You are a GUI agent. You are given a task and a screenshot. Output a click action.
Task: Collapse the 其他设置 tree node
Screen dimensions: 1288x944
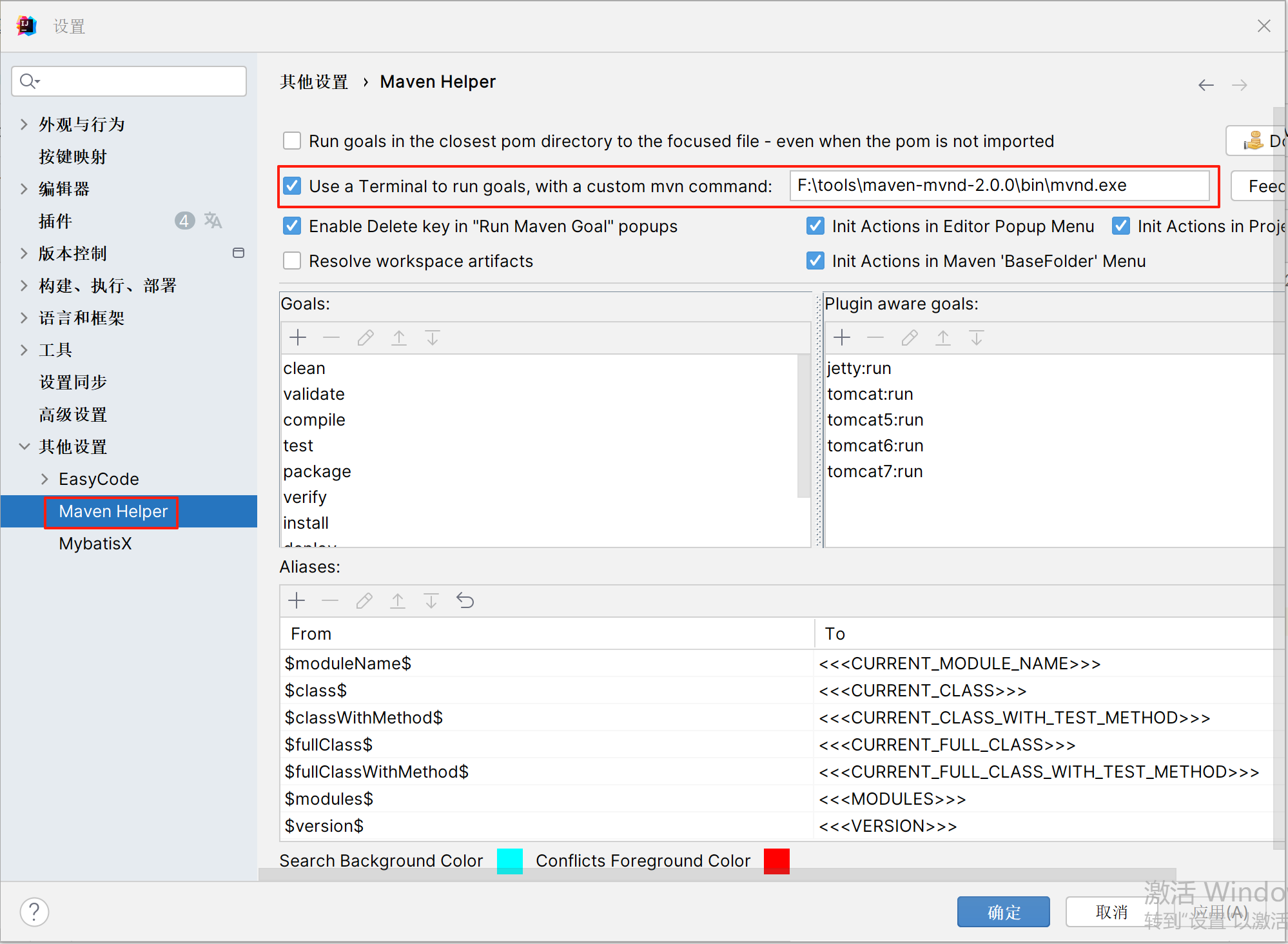pyautogui.click(x=24, y=446)
